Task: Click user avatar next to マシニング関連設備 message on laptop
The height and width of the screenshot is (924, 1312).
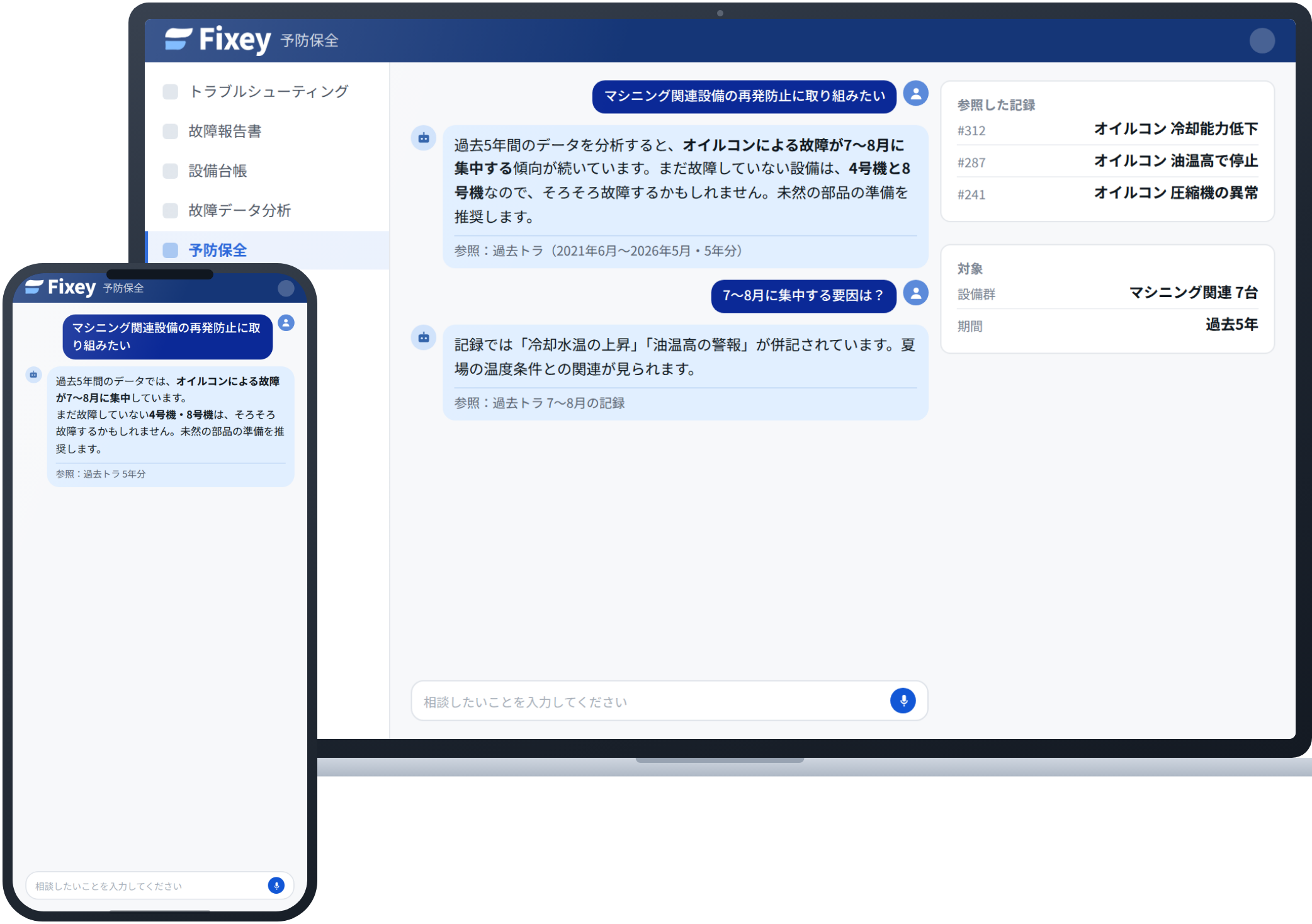Action: 915,94
